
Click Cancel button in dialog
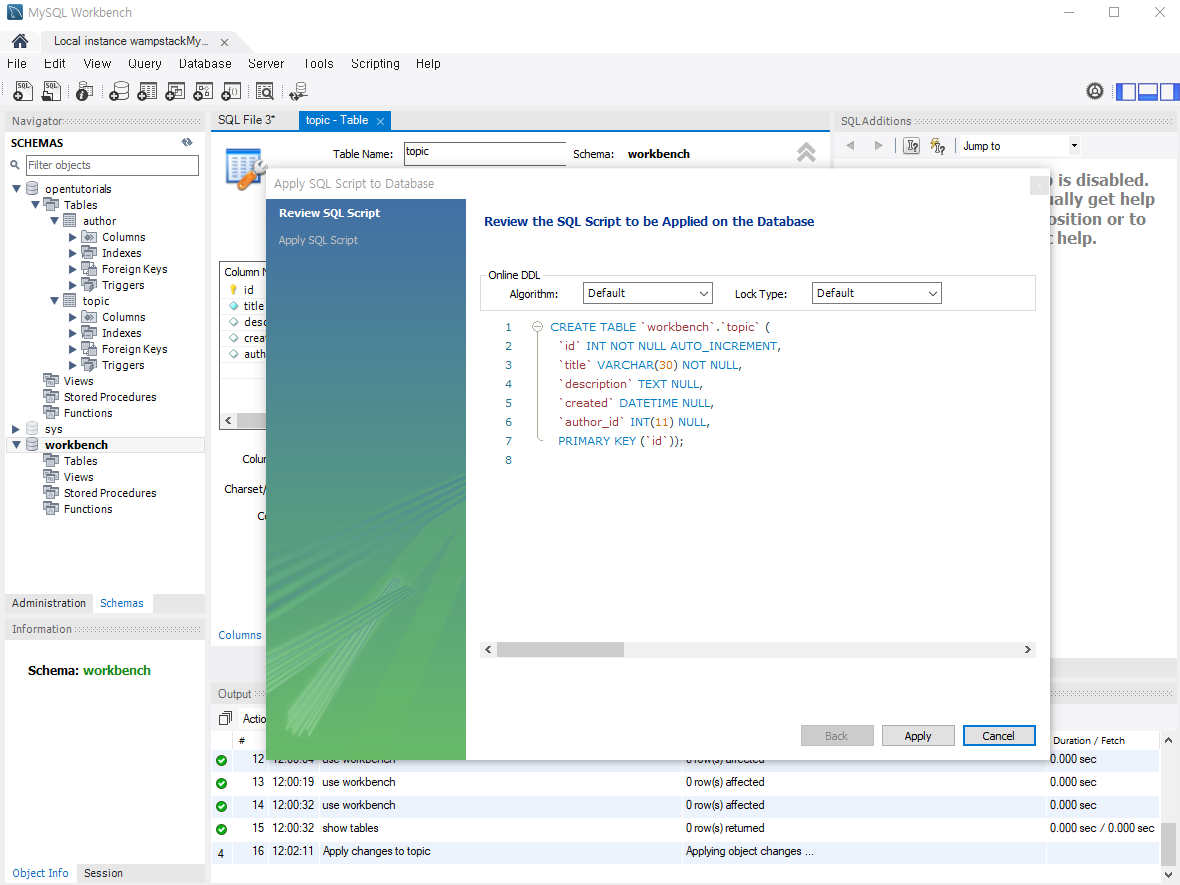(x=999, y=736)
